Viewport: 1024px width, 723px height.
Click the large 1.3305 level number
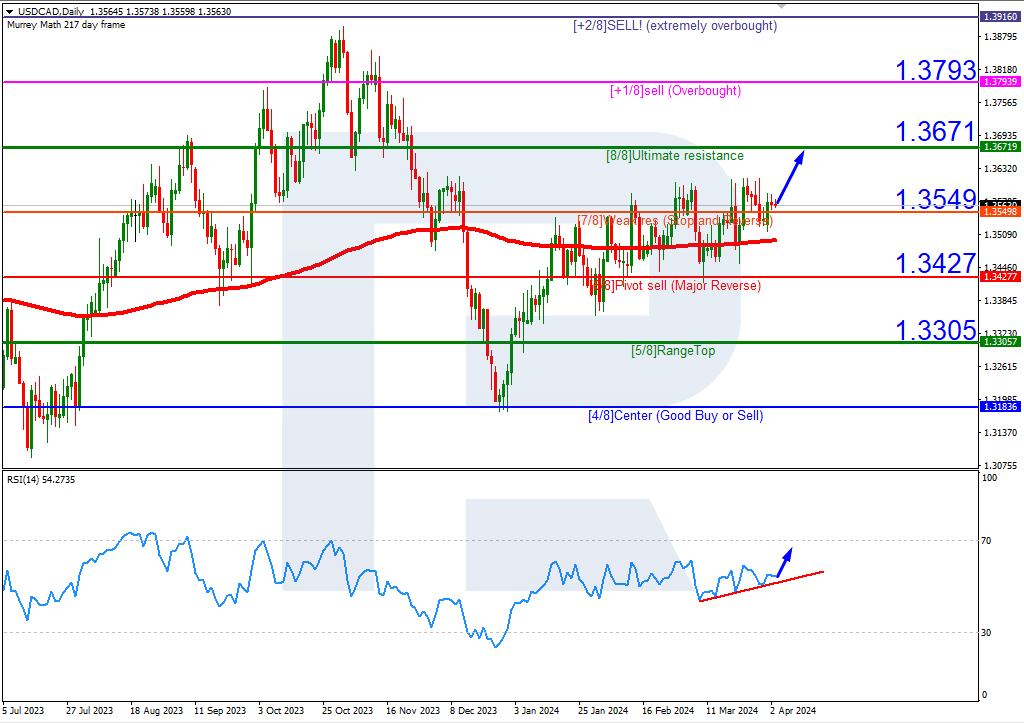935,330
